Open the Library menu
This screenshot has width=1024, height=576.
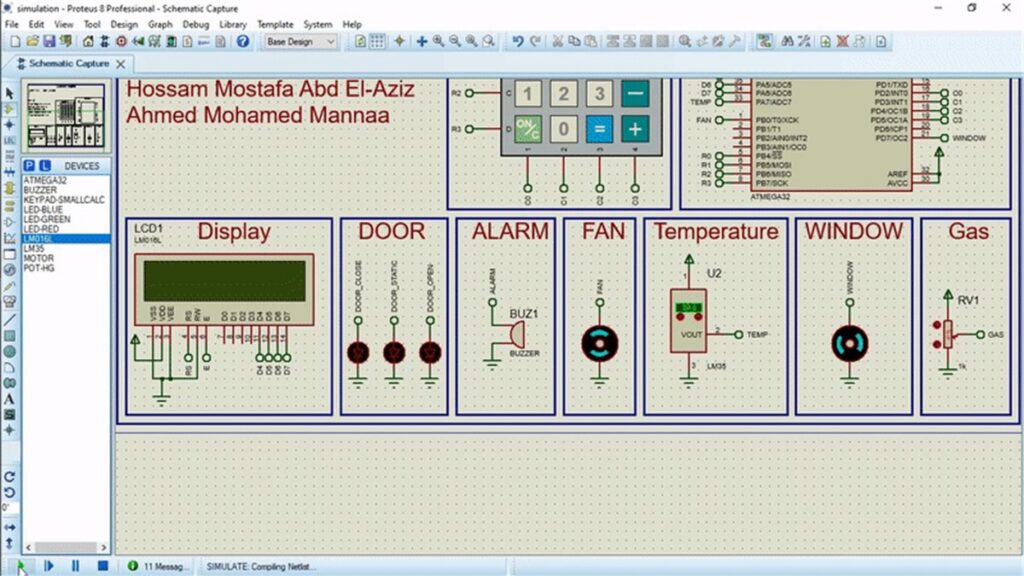click(232, 24)
